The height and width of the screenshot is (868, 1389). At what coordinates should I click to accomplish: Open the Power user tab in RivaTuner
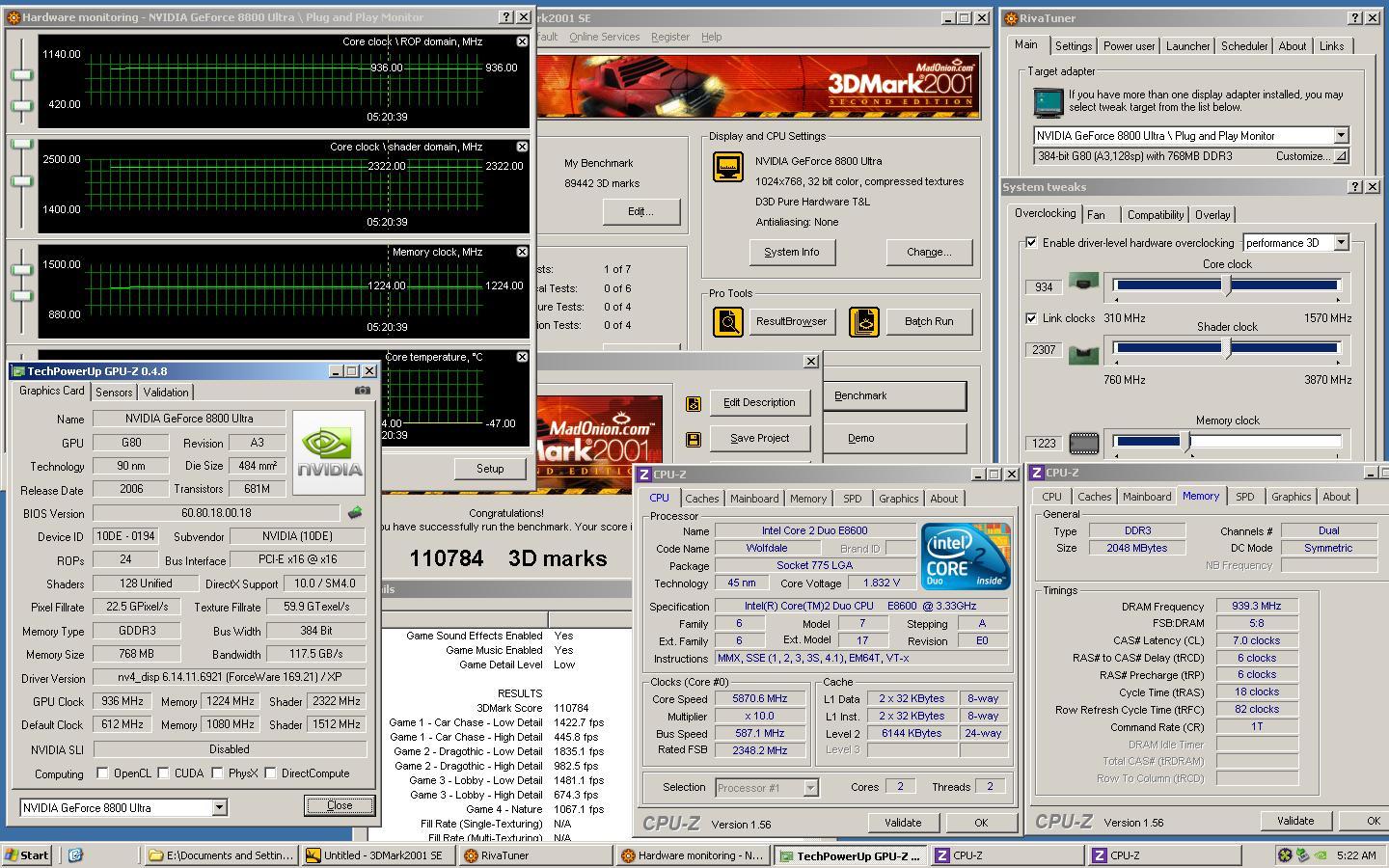click(1129, 45)
